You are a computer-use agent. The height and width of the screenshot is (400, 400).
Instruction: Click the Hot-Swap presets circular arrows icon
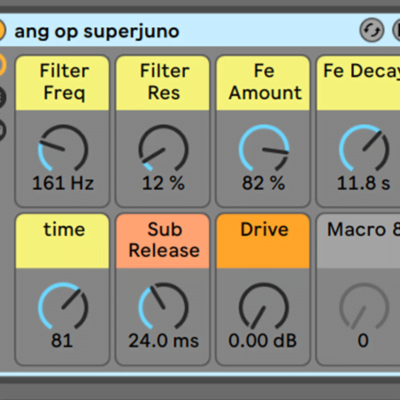pos(372,31)
